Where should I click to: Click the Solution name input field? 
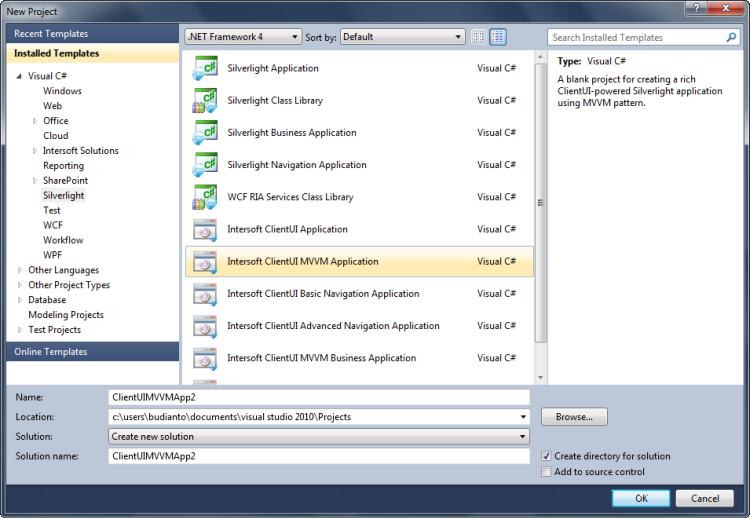pos(319,456)
